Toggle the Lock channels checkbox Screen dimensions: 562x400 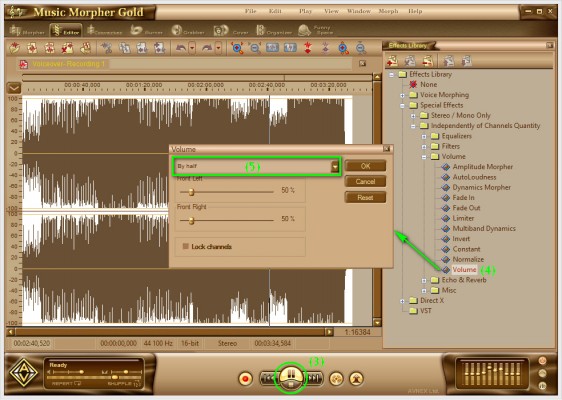point(186,246)
